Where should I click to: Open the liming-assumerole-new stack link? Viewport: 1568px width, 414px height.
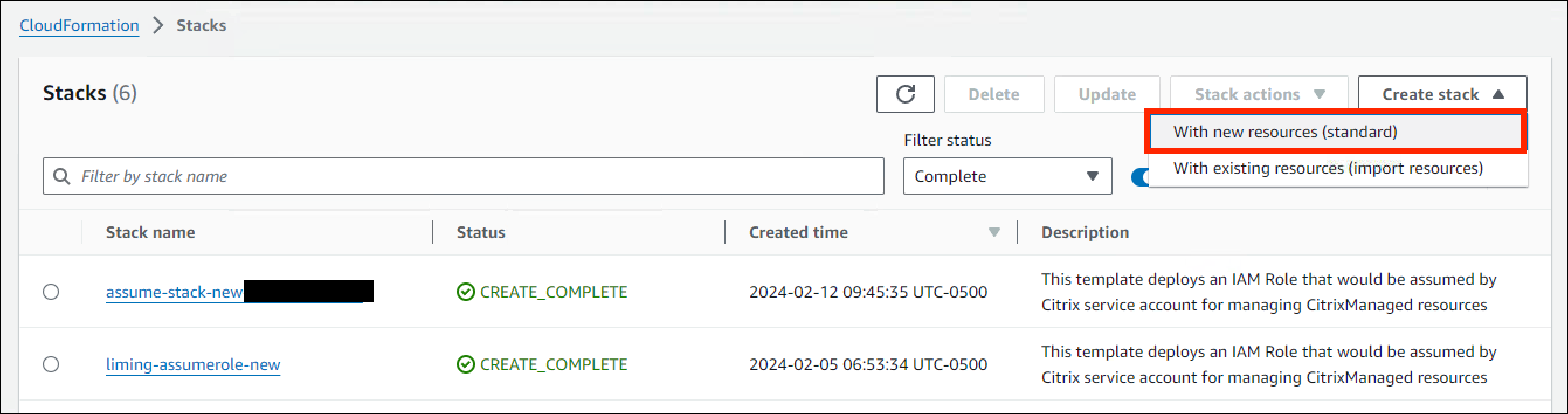tap(193, 365)
